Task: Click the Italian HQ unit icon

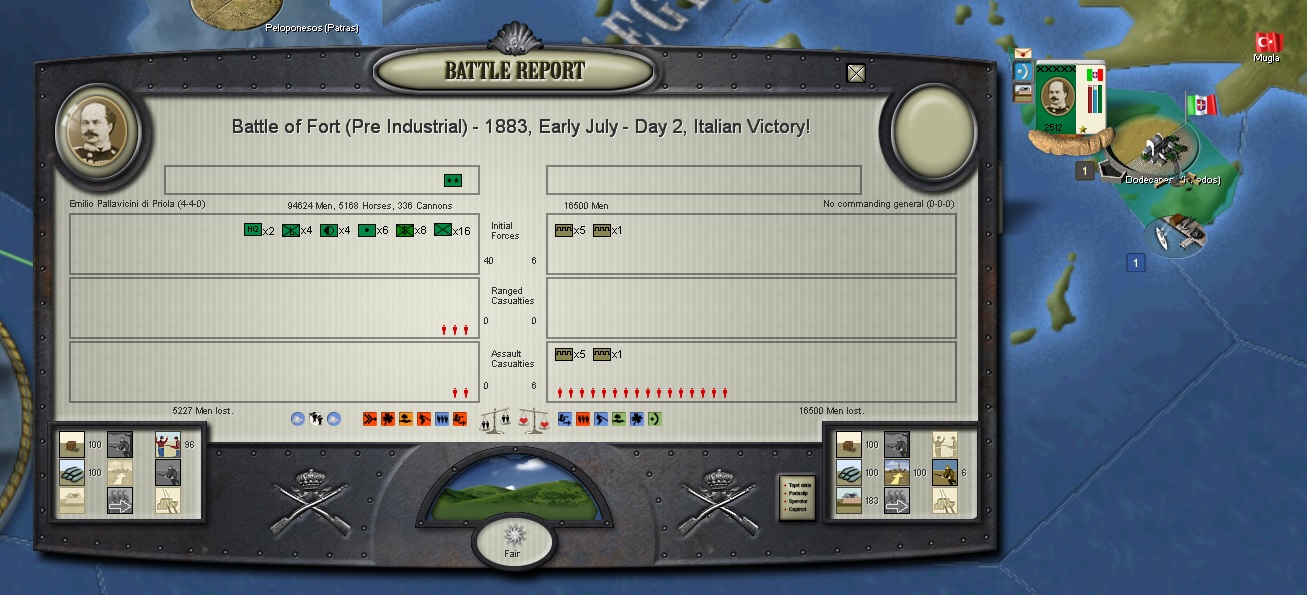Action: [x=252, y=230]
